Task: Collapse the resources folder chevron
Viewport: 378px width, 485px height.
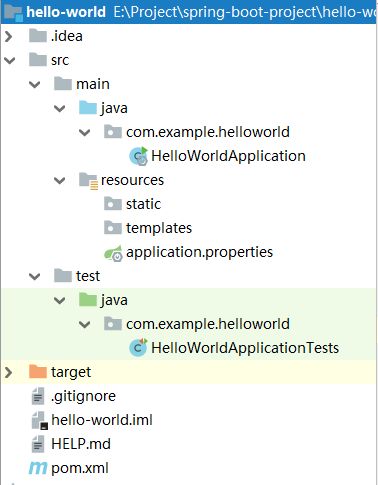Action: 60,180
